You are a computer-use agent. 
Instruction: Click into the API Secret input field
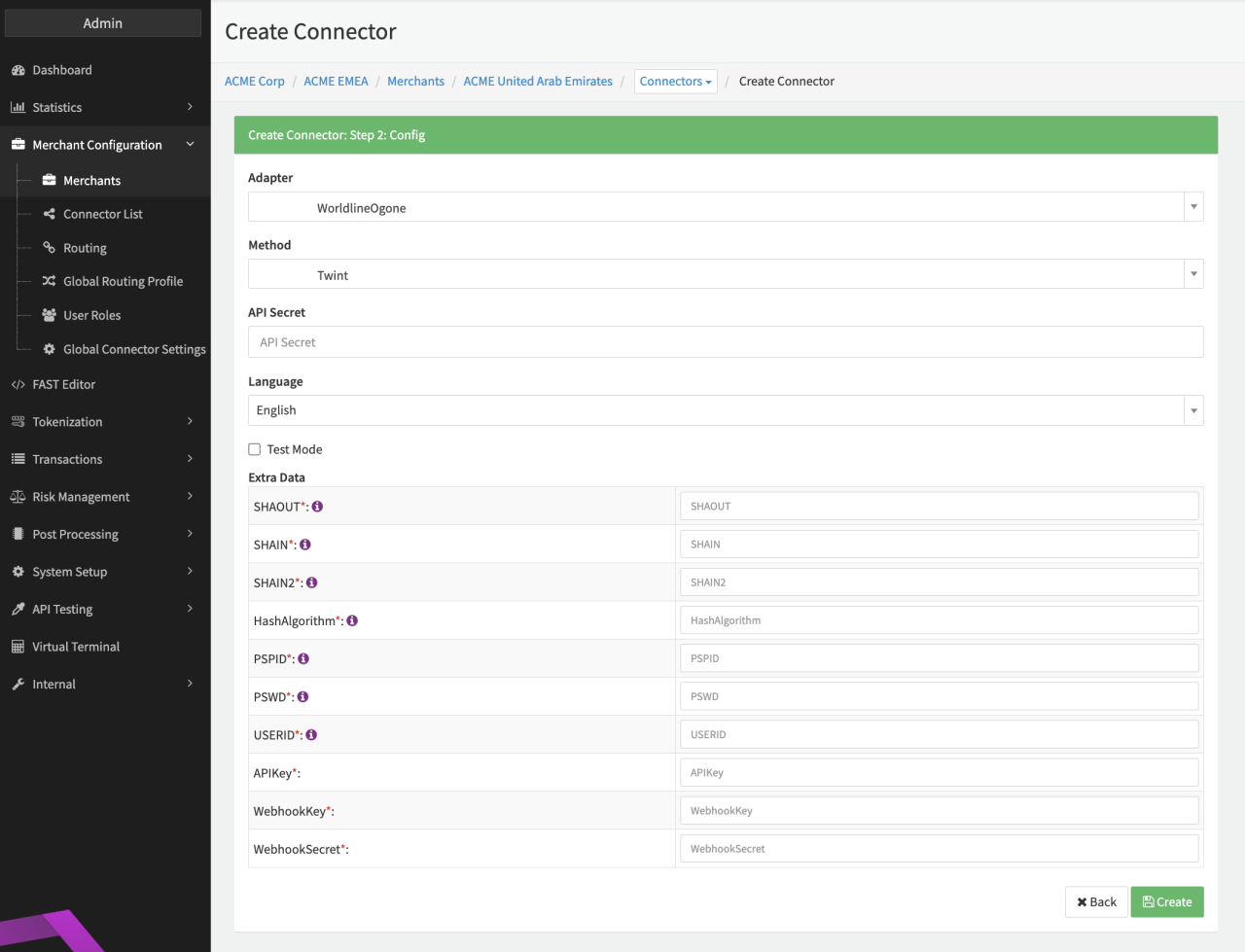pos(725,342)
